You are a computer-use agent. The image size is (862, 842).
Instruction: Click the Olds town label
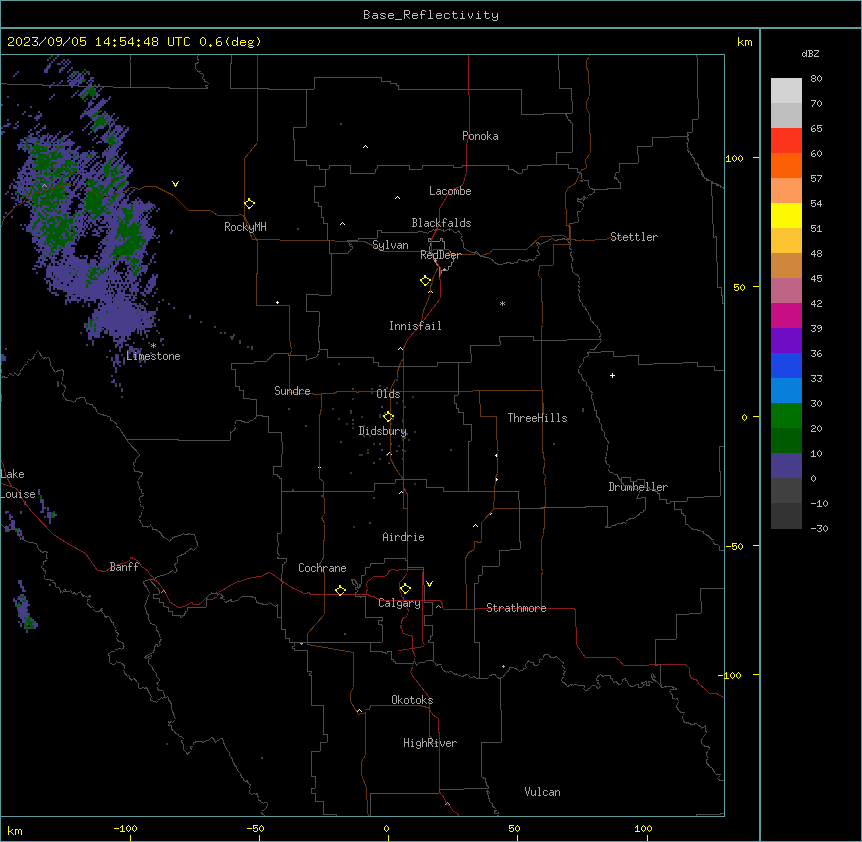click(388, 394)
